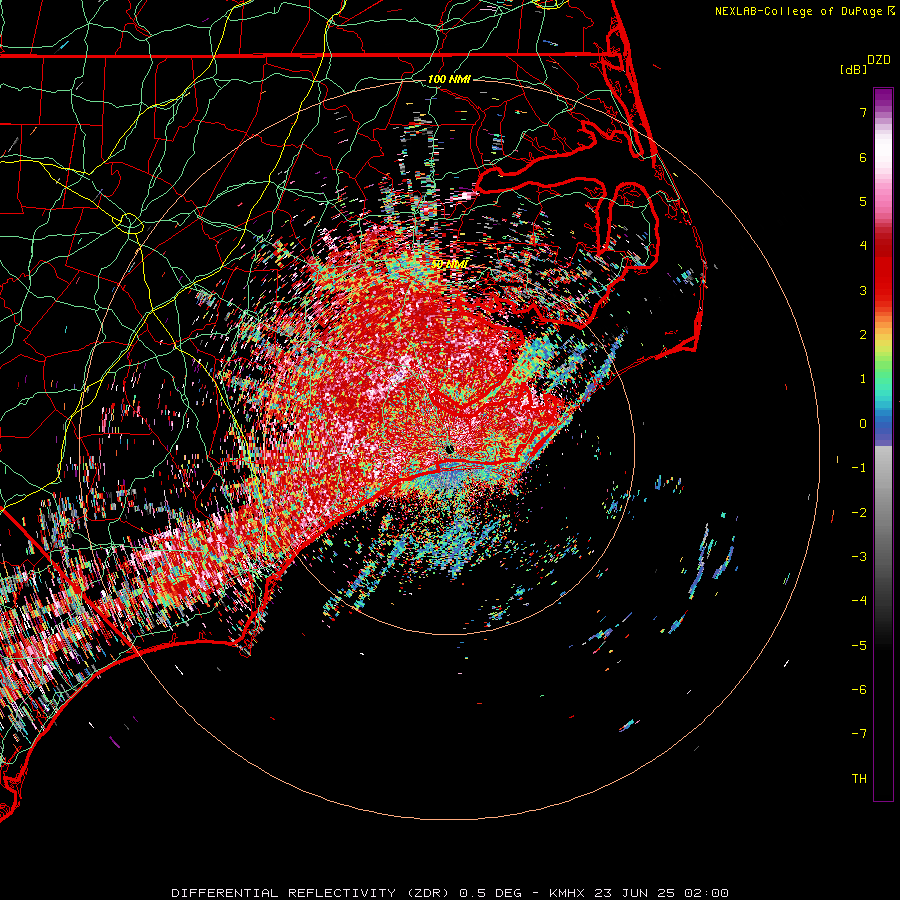
Task: Click the "5" value on the color scale
Action: pyautogui.click(x=863, y=201)
